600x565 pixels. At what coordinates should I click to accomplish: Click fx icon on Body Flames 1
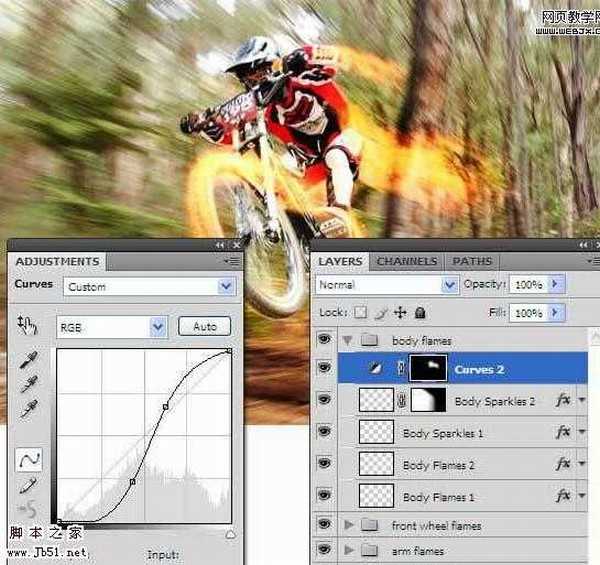pos(563,496)
